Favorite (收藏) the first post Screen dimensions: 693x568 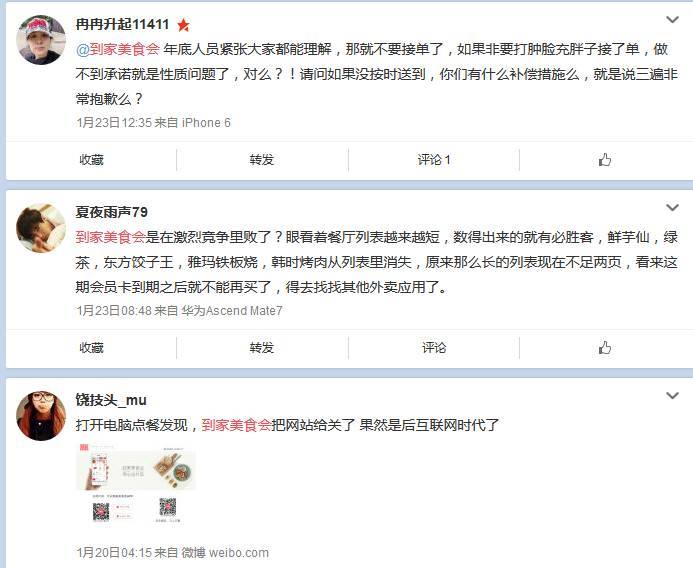91,160
